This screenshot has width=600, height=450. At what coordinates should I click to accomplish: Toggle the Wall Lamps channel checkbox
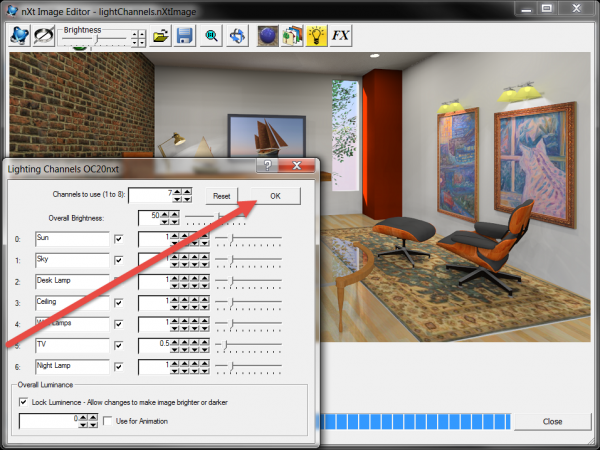(x=119, y=324)
